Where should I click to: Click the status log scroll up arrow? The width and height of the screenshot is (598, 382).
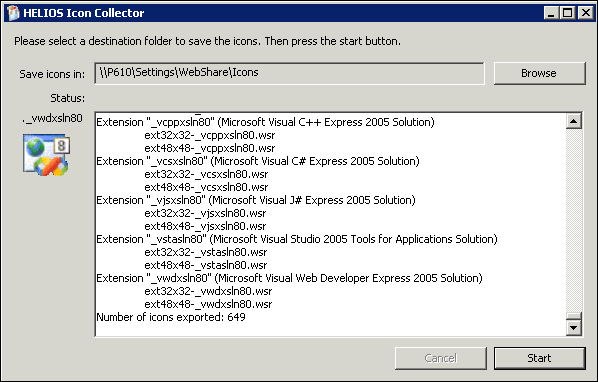tap(574, 121)
